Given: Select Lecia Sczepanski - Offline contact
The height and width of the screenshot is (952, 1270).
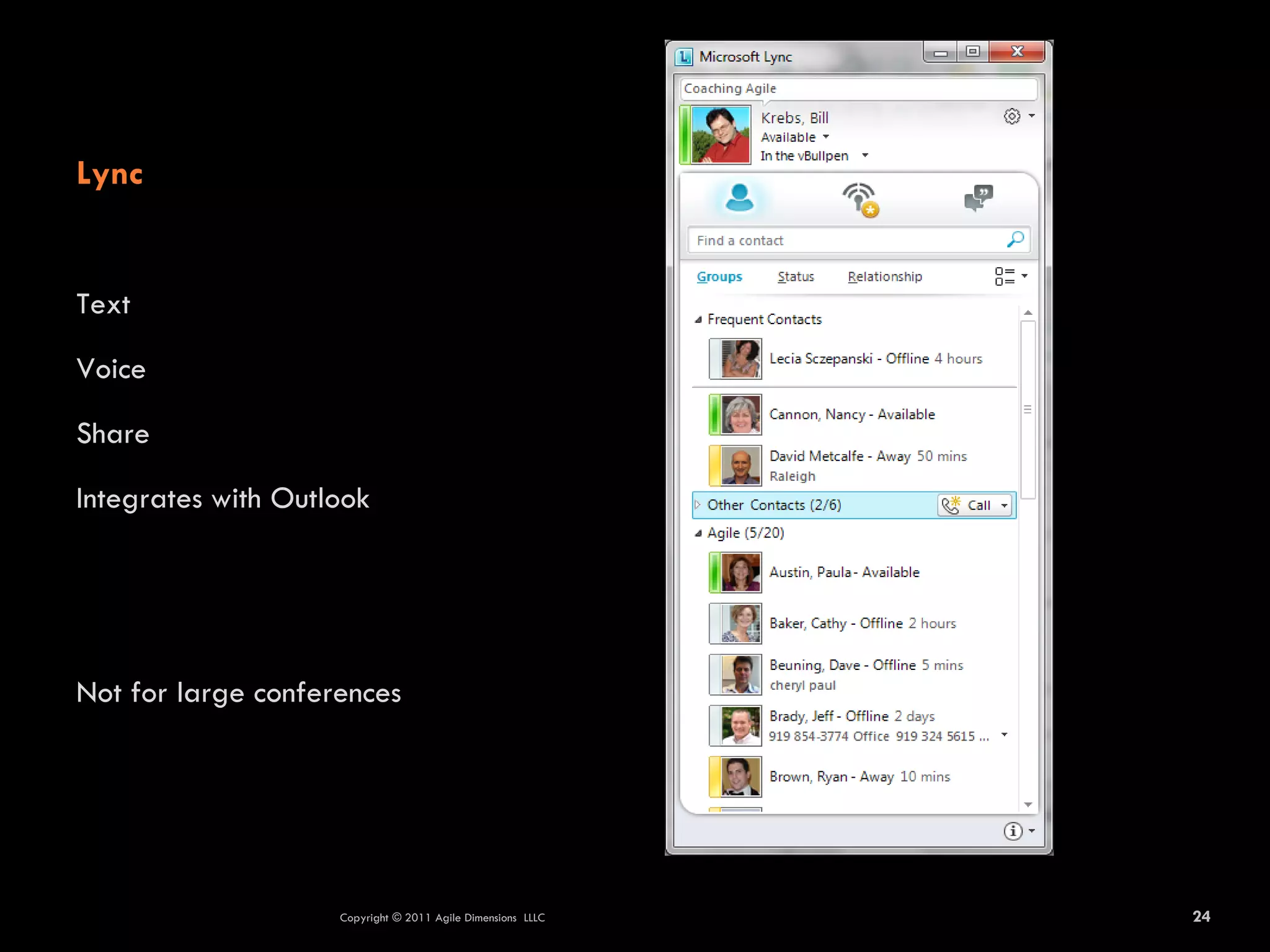Looking at the screenshot, I should (x=855, y=359).
